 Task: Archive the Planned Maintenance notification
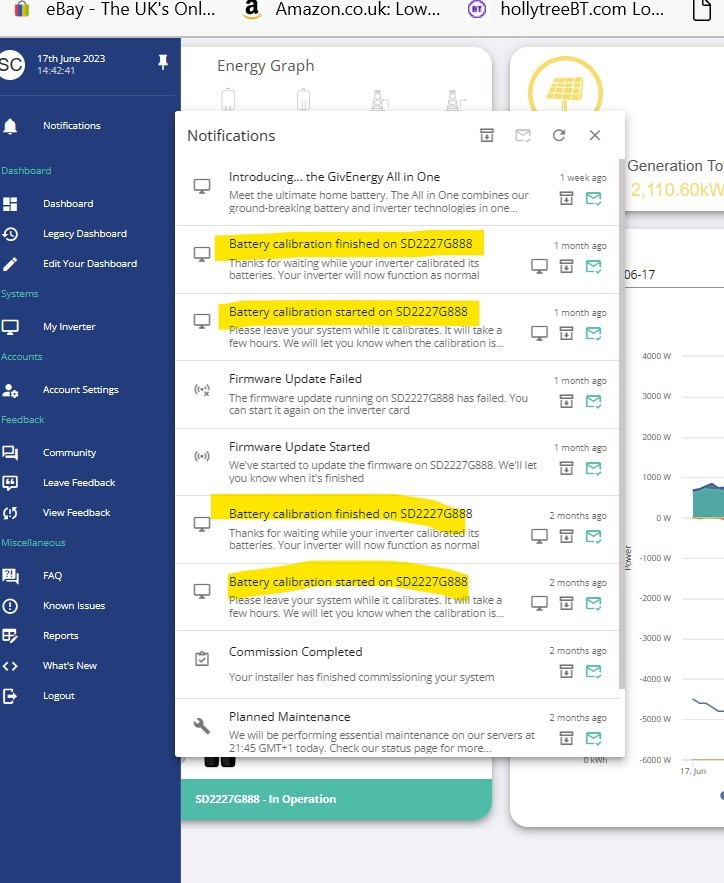click(x=566, y=738)
